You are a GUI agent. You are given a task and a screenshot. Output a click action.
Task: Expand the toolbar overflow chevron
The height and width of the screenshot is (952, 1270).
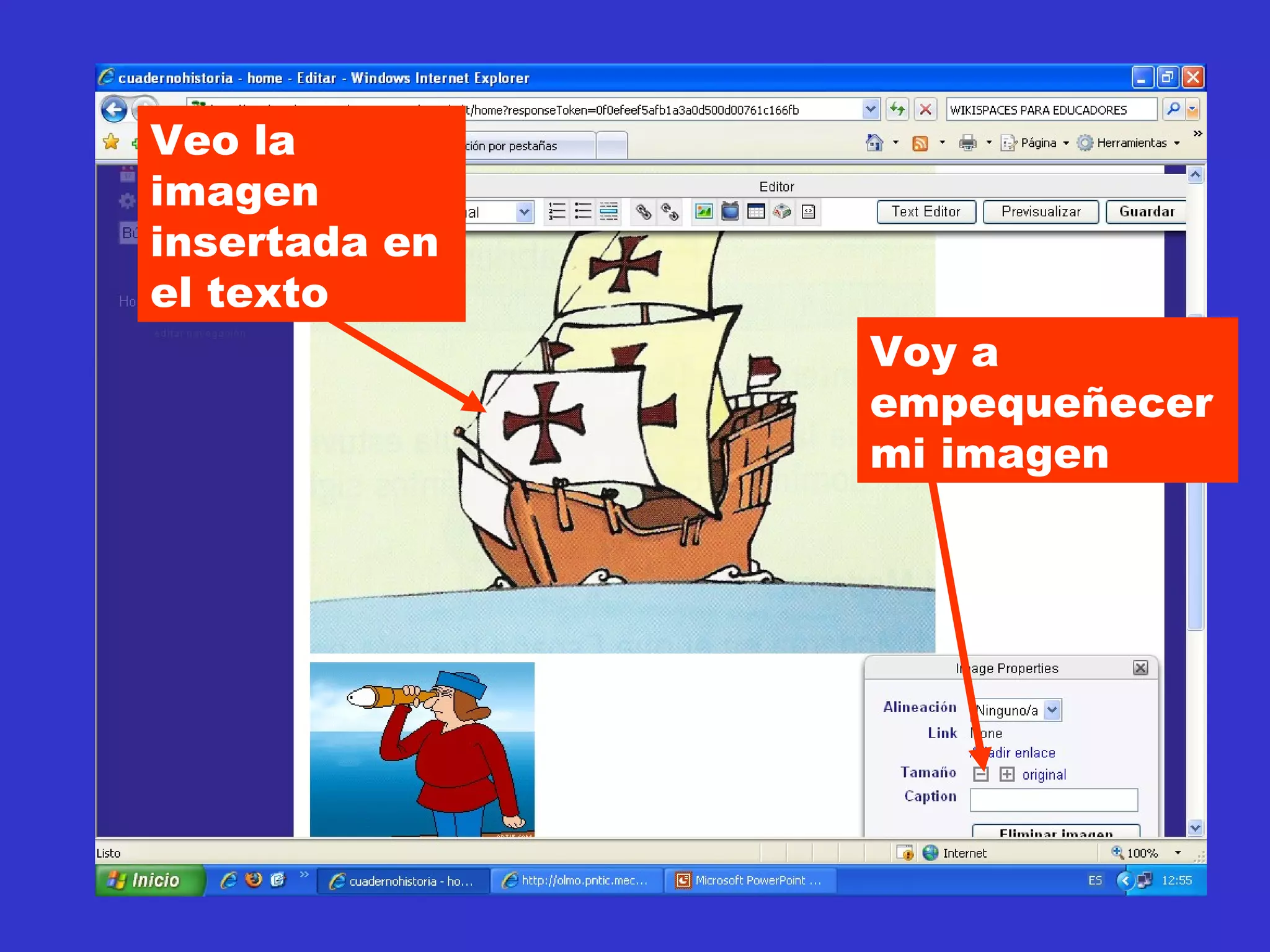1197,133
